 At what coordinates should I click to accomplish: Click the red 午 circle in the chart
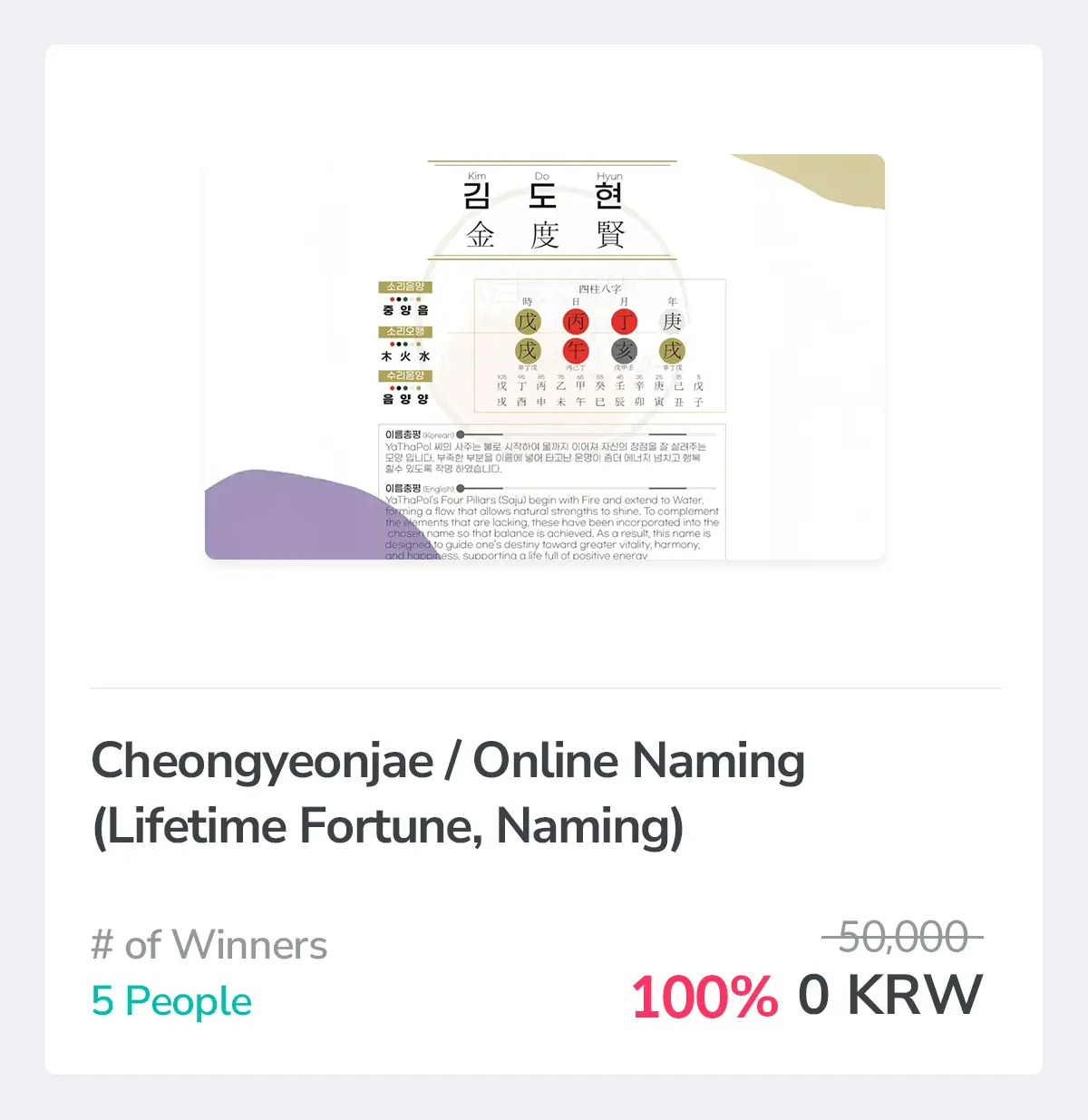(x=576, y=351)
